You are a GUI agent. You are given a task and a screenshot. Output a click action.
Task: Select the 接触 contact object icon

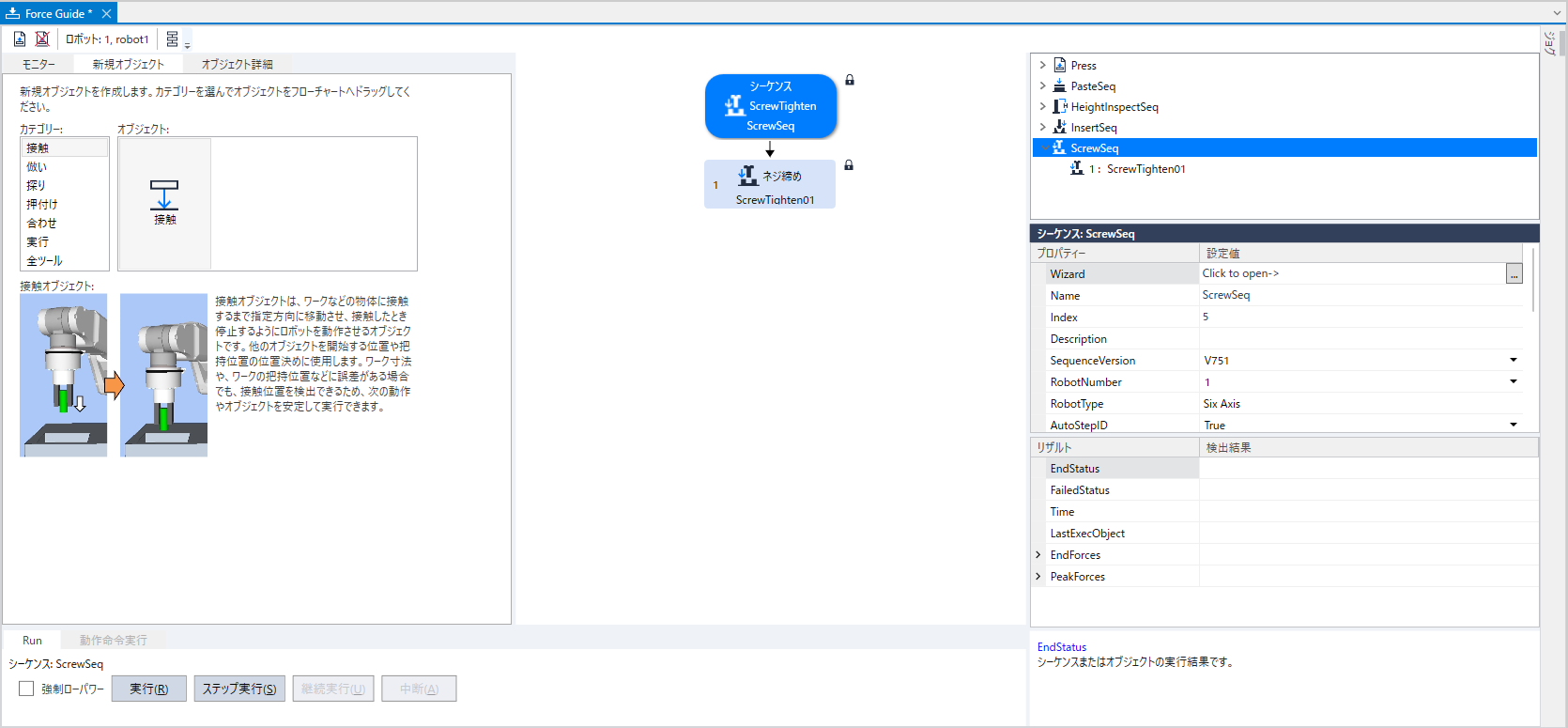pos(164,202)
